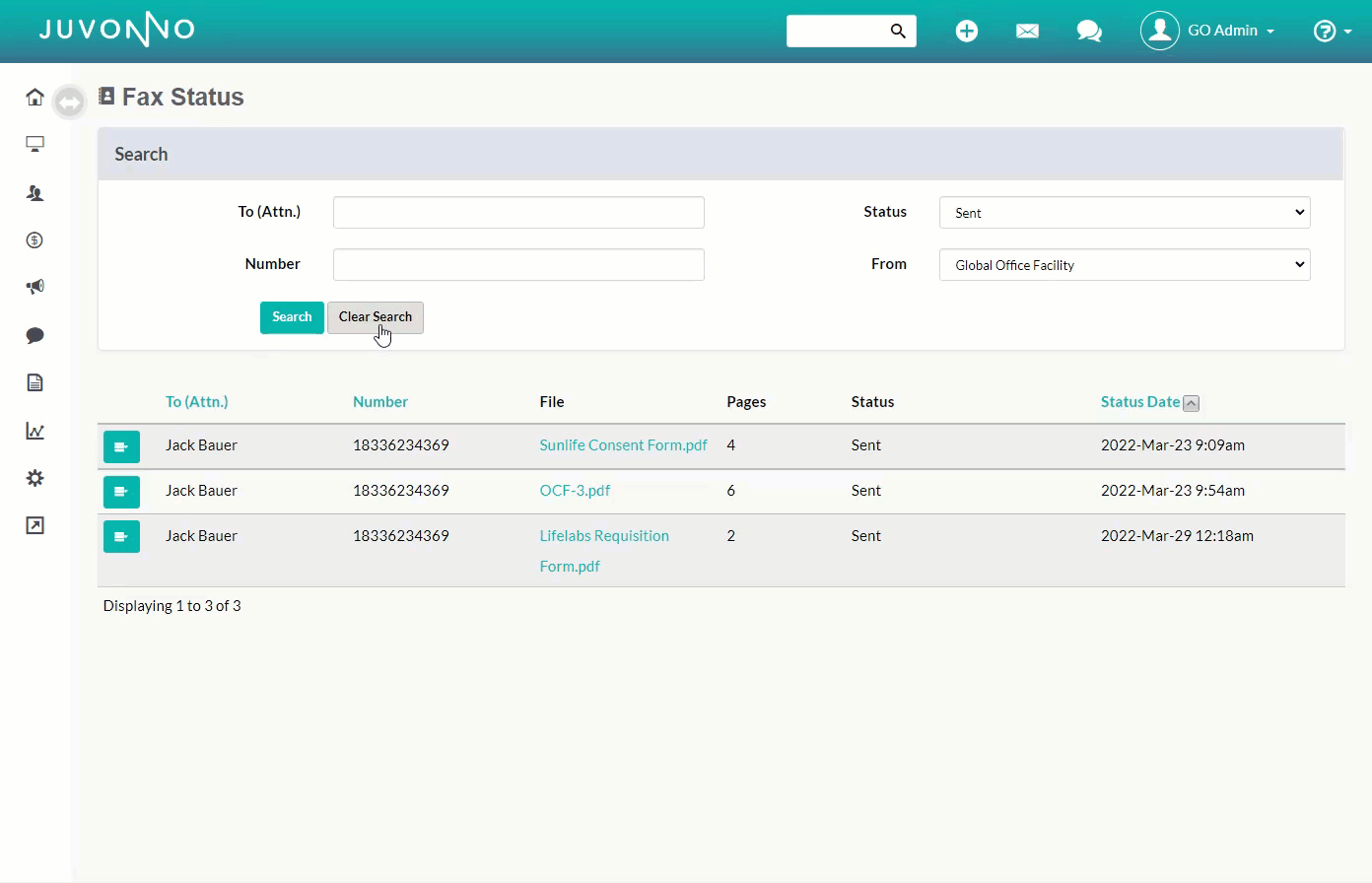1372x883 pixels.
Task: Open the patients icon in sidebar
Action: pos(34,193)
